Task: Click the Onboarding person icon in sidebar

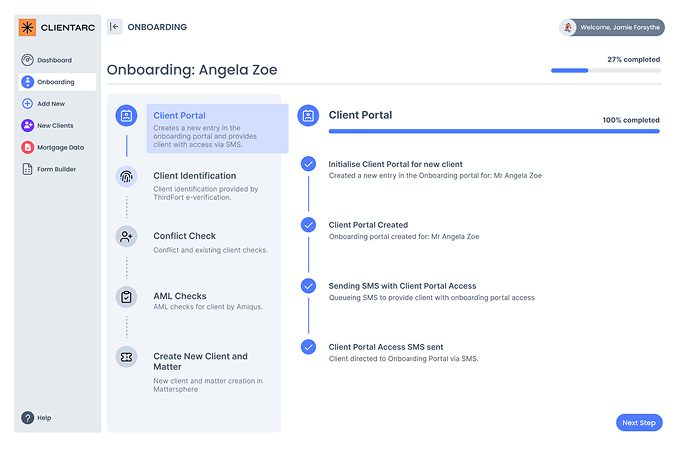Action: point(27,82)
